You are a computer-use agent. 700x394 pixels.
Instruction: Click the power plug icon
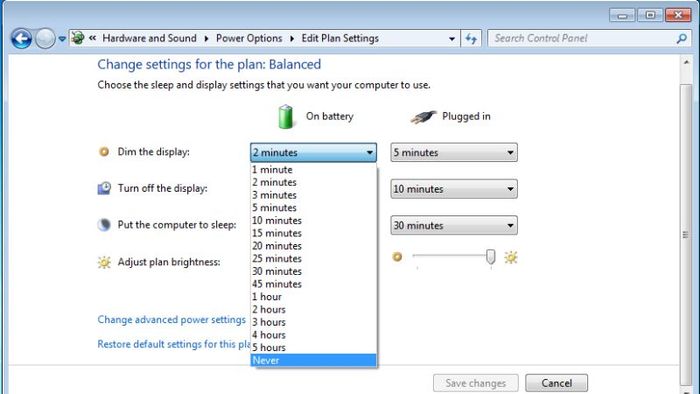pyautogui.click(x=423, y=117)
